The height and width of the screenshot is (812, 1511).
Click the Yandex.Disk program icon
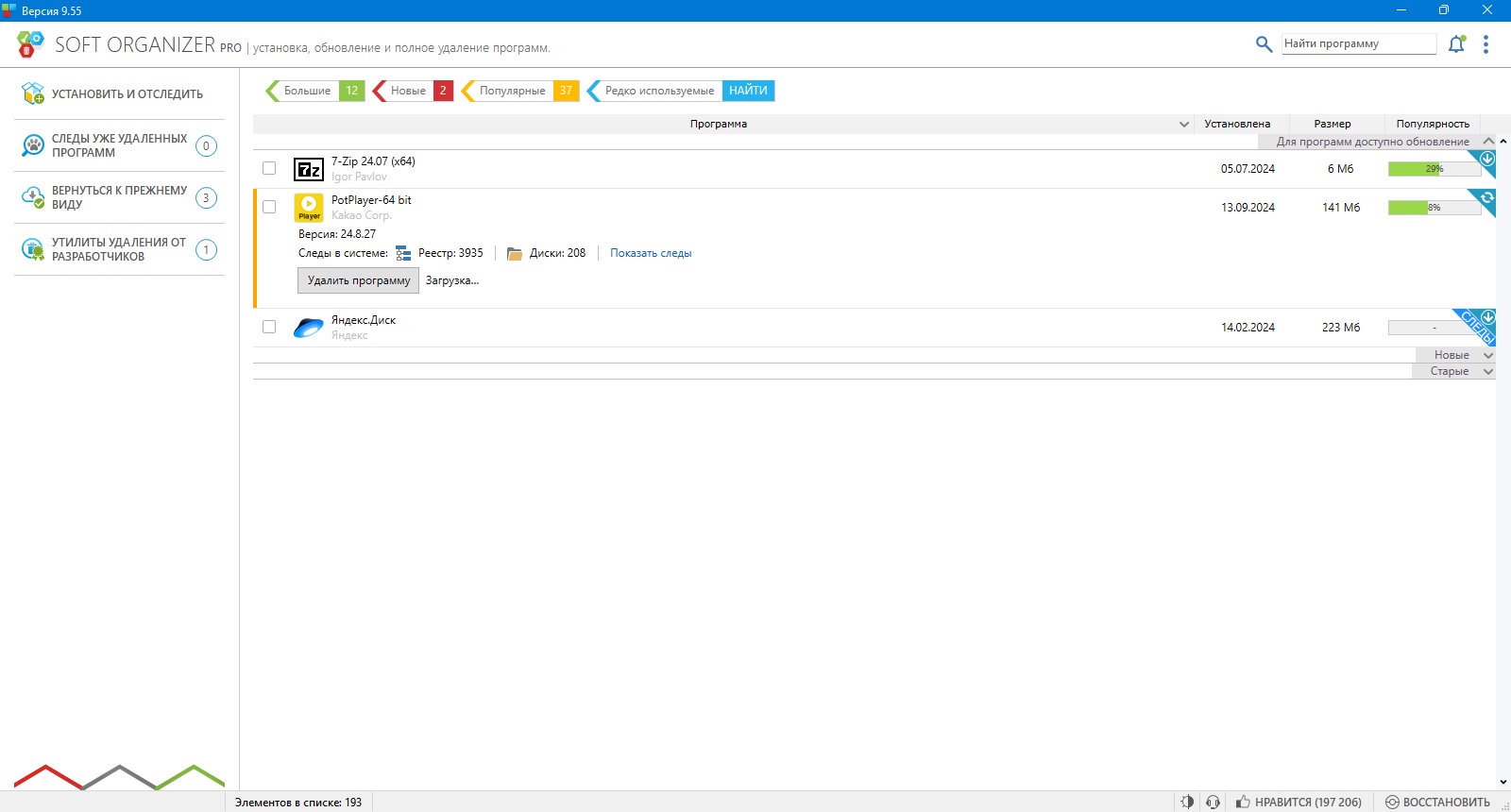(309, 328)
